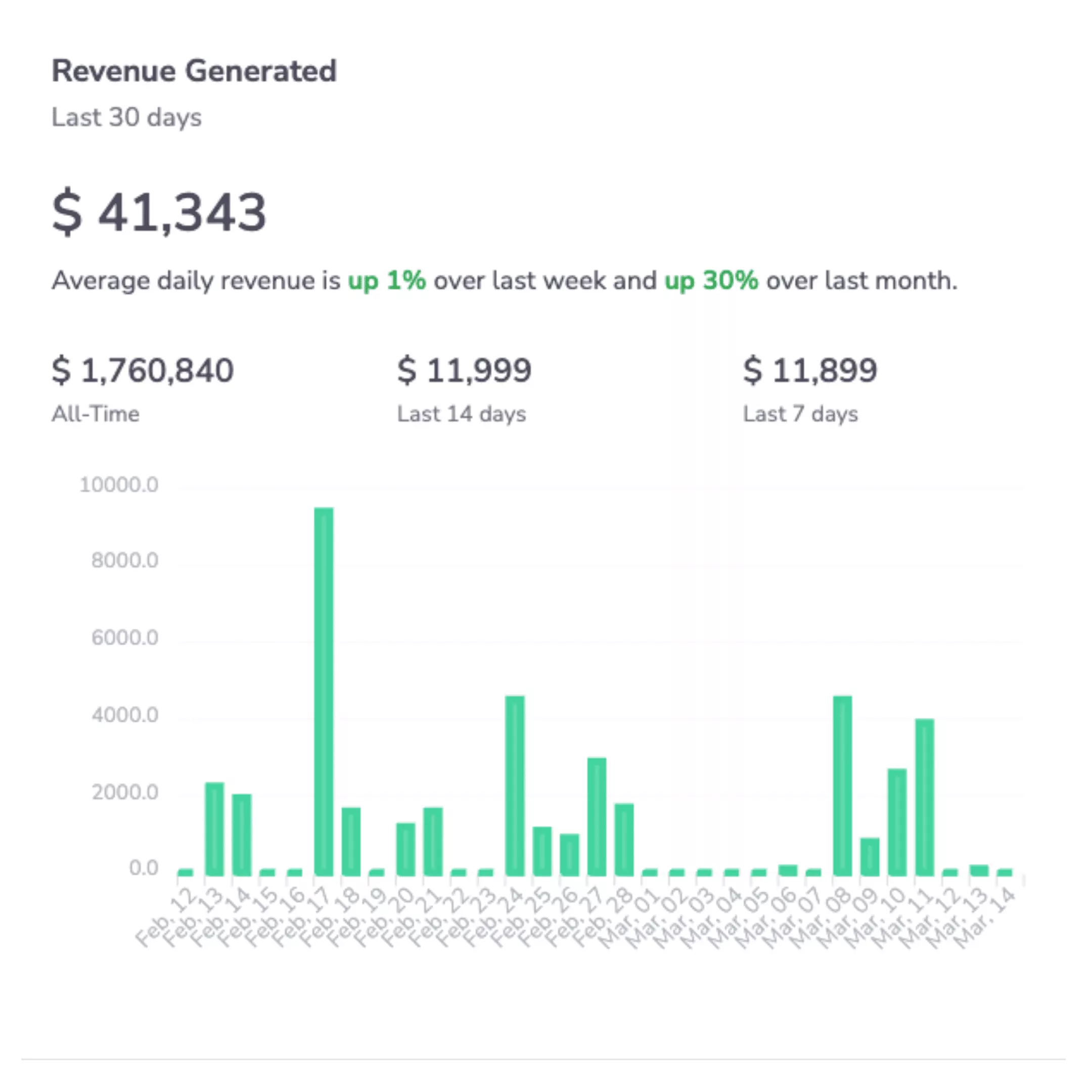Select the Mar 10 revenue bar

coord(897,823)
